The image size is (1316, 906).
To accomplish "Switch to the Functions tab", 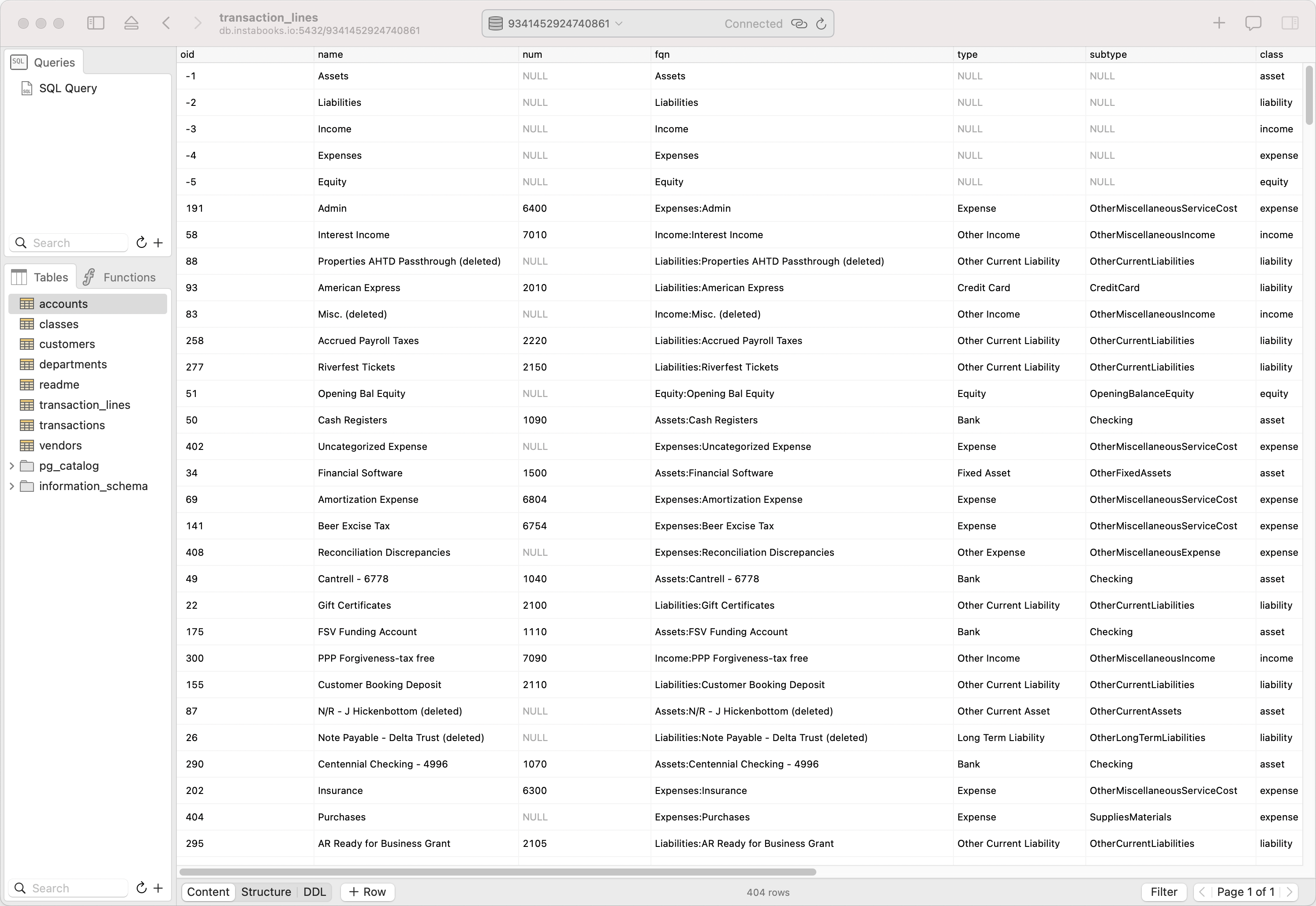I will (119, 277).
